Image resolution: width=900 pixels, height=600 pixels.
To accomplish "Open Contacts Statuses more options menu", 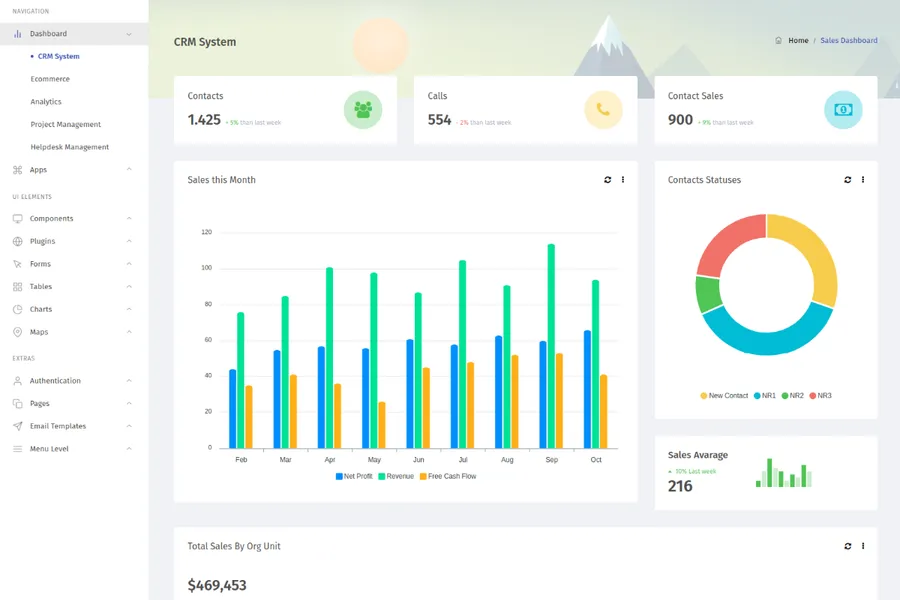I will 863,180.
